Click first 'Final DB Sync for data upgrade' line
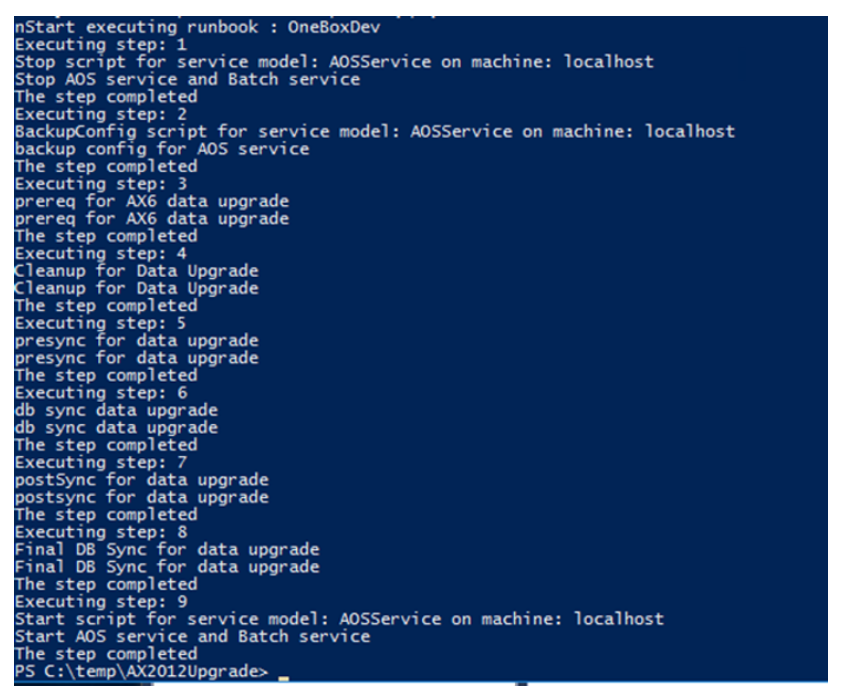 pos(167,549)
